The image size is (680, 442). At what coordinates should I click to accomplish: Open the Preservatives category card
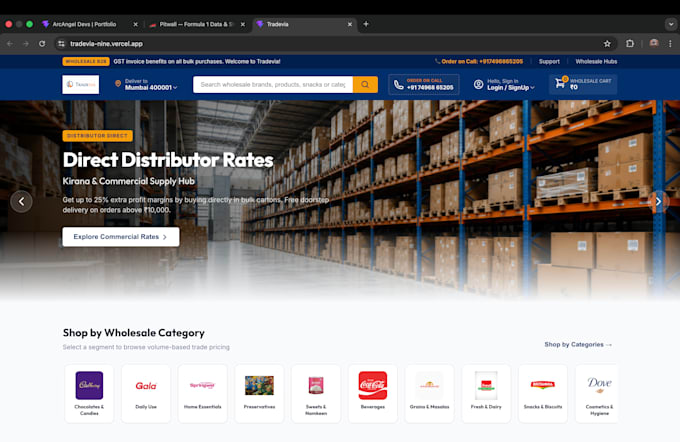click(x=259, y=393)
